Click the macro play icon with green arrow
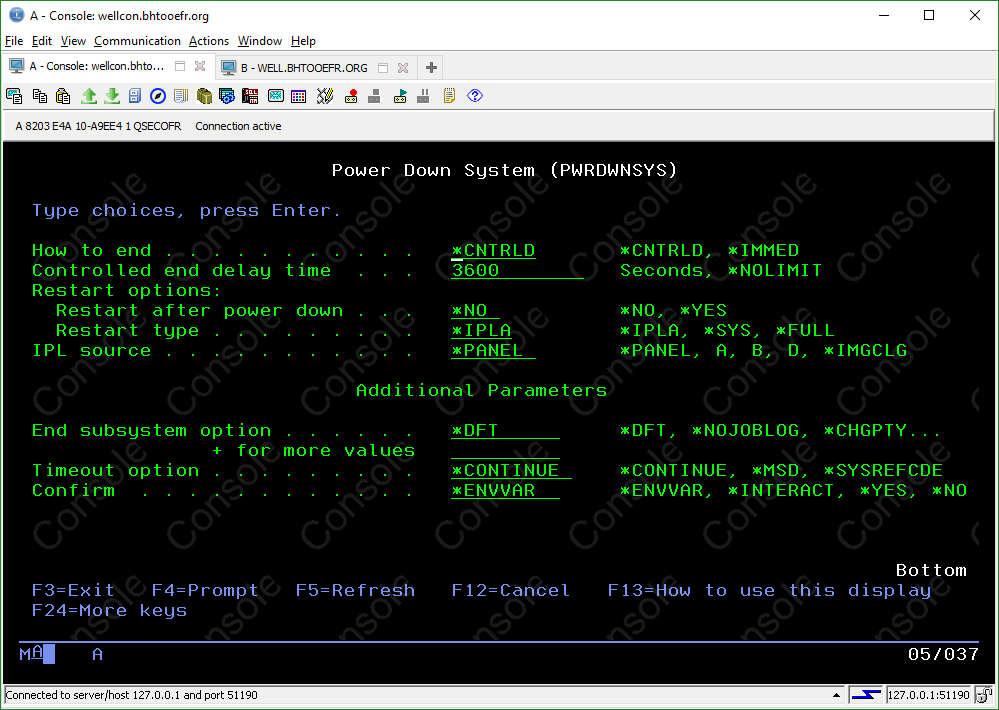999x710 pixels. pos(400,96)
